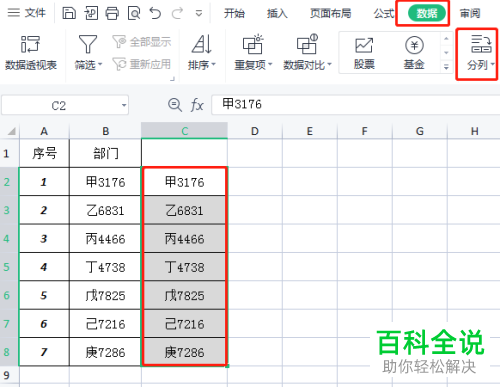Select column D header
The height and width of the screenshot is (387, 500).
255,131
